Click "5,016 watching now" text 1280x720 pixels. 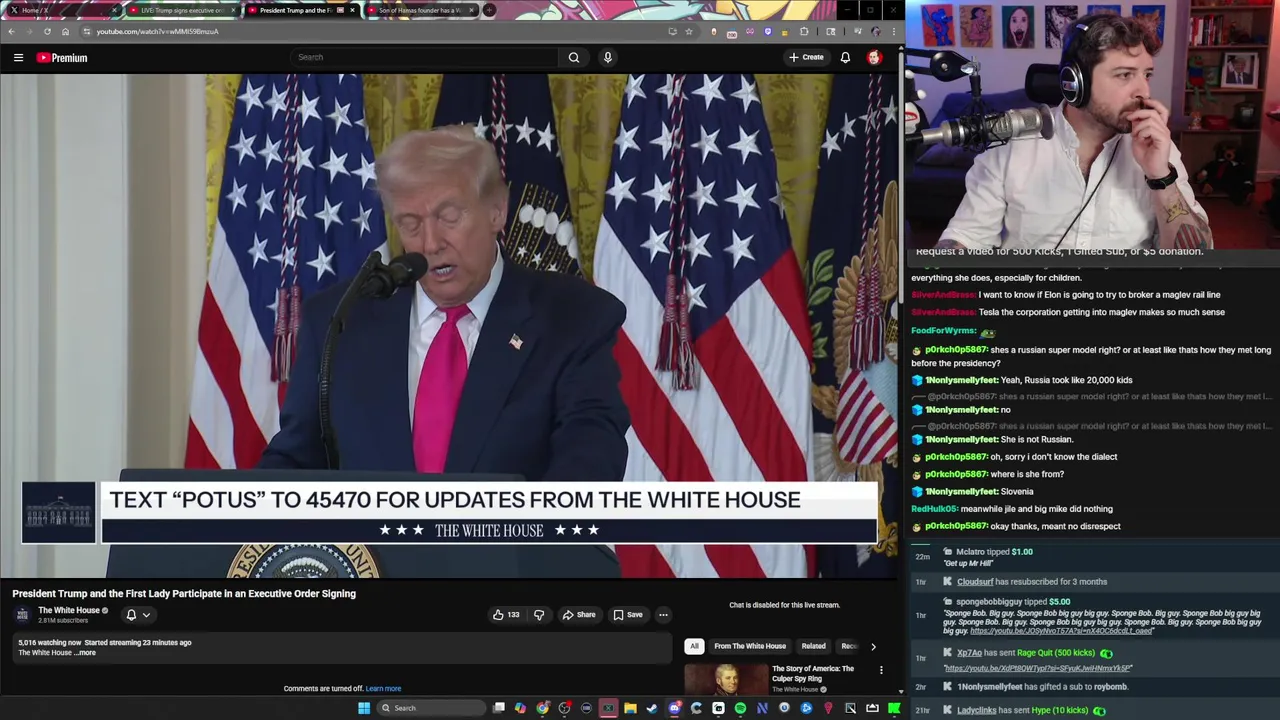50,643
